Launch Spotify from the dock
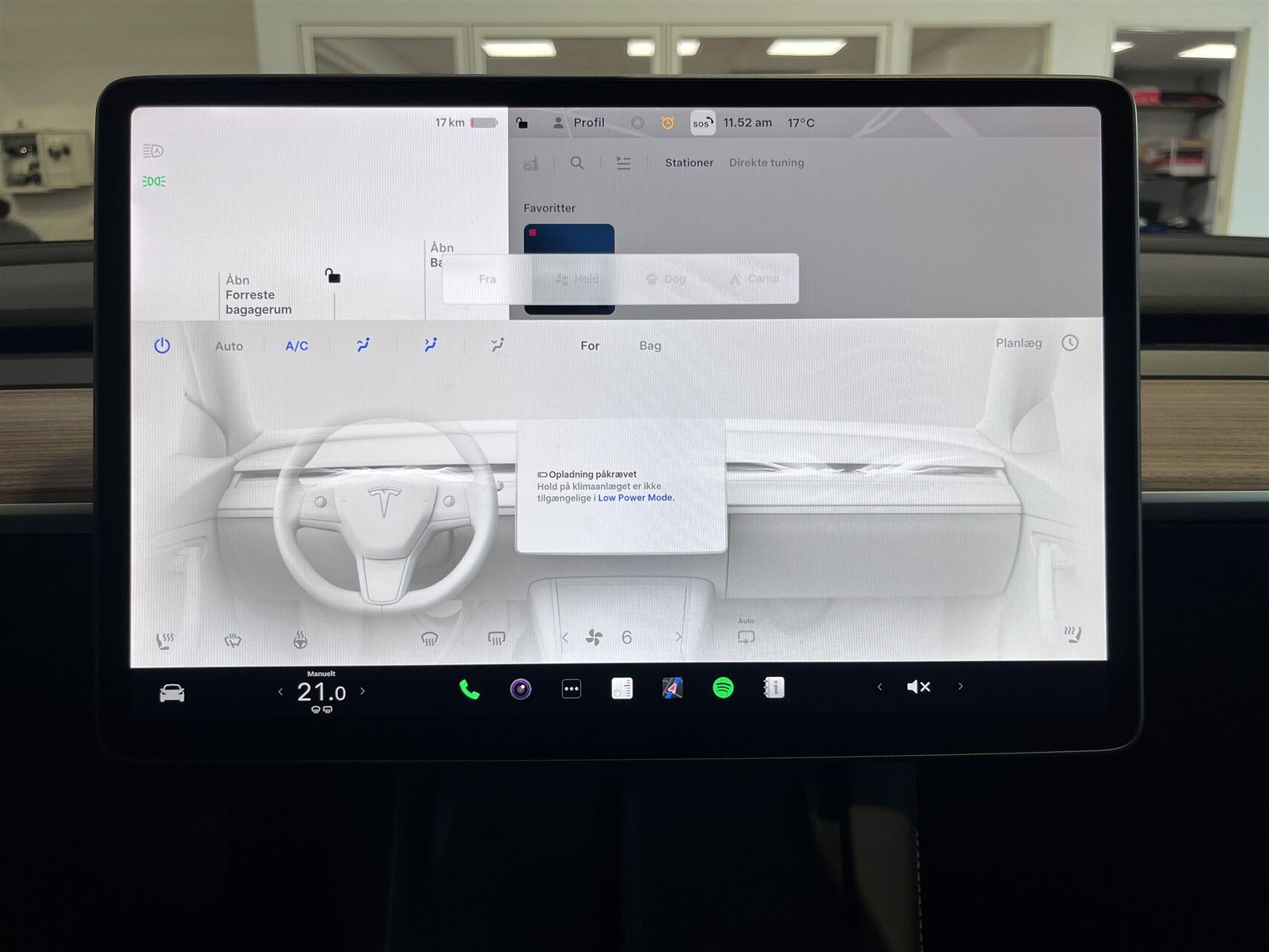Viewport: 1269px width, 952px height. pyautogui.click(x=723, y=687)
